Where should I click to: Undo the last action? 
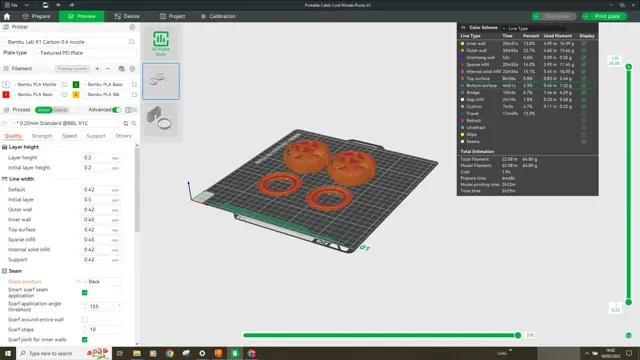point(58,5)
